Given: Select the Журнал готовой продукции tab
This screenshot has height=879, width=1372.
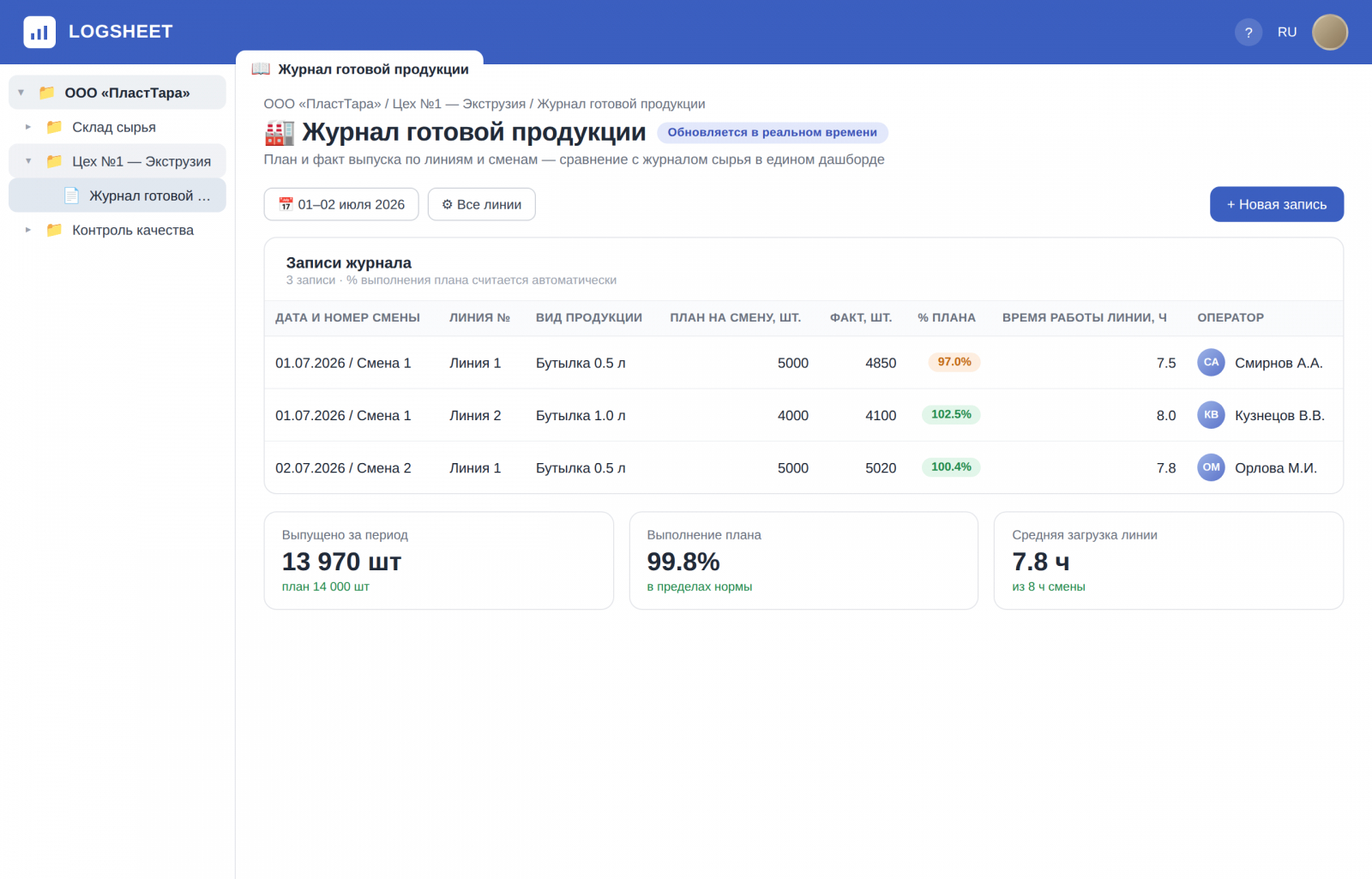Looking at the screenshot, I should (360, 69).
